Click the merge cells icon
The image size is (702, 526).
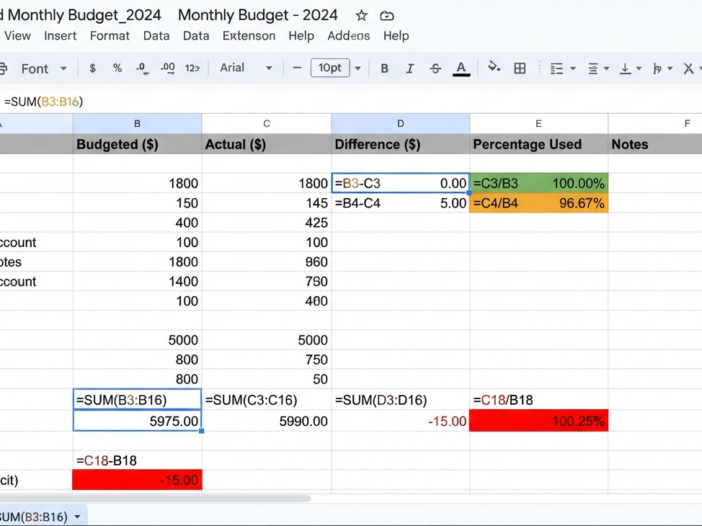click(556, 68)
